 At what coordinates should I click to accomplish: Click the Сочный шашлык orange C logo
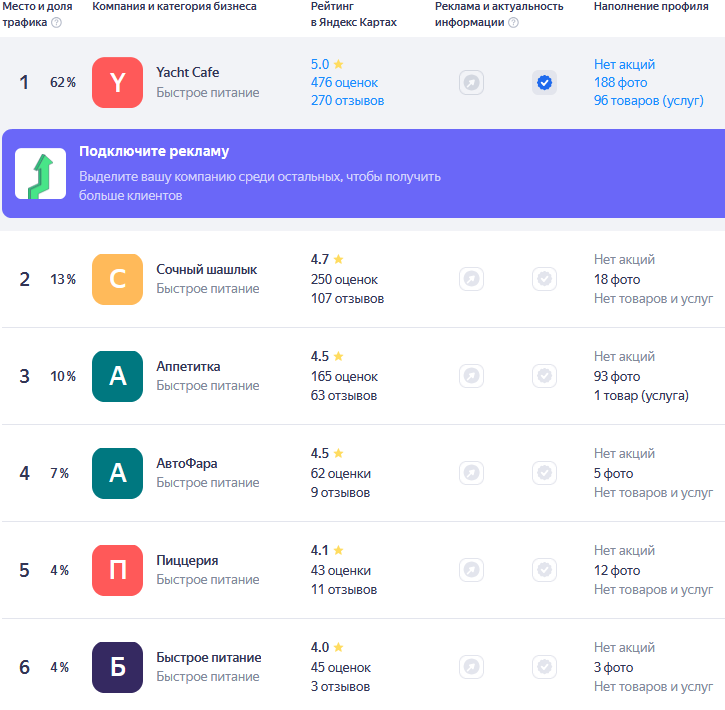pos(117,279)
